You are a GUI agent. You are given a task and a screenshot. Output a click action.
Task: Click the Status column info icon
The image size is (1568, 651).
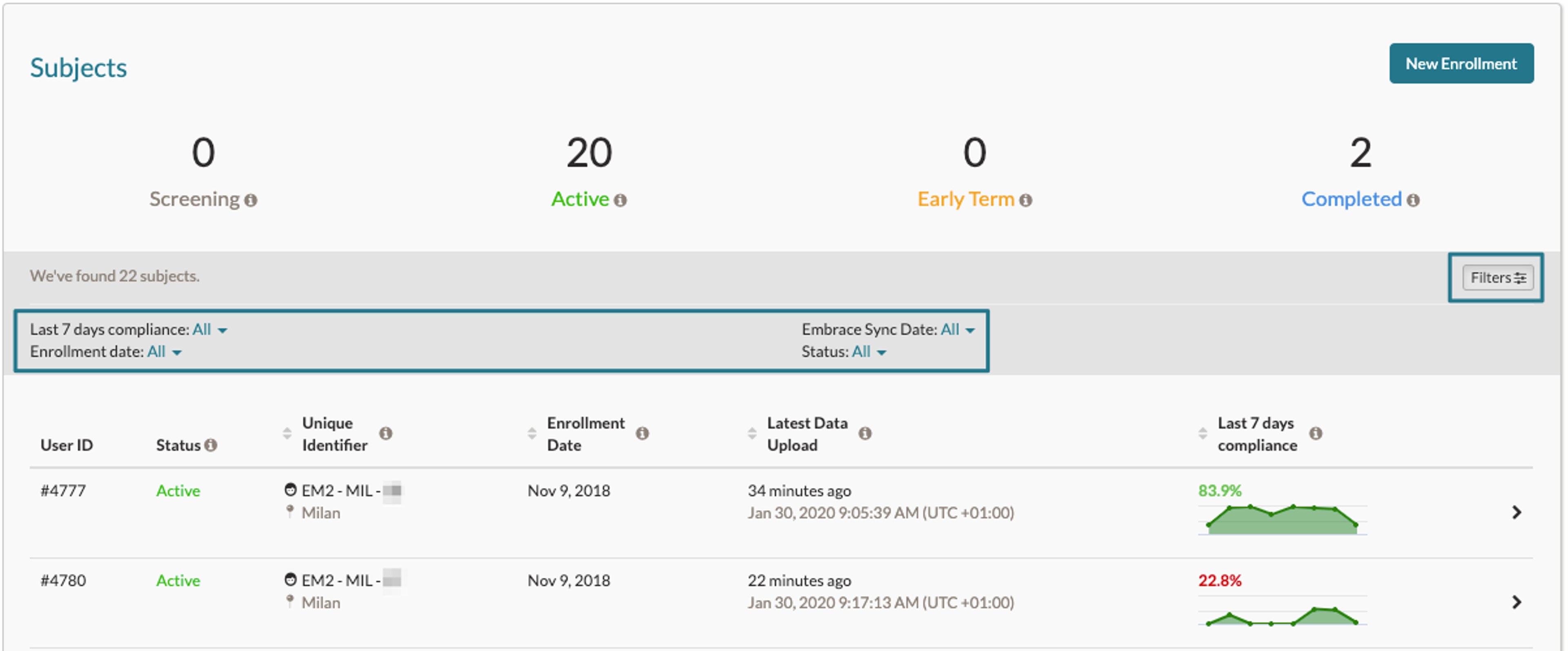click(x=211, y=445)
